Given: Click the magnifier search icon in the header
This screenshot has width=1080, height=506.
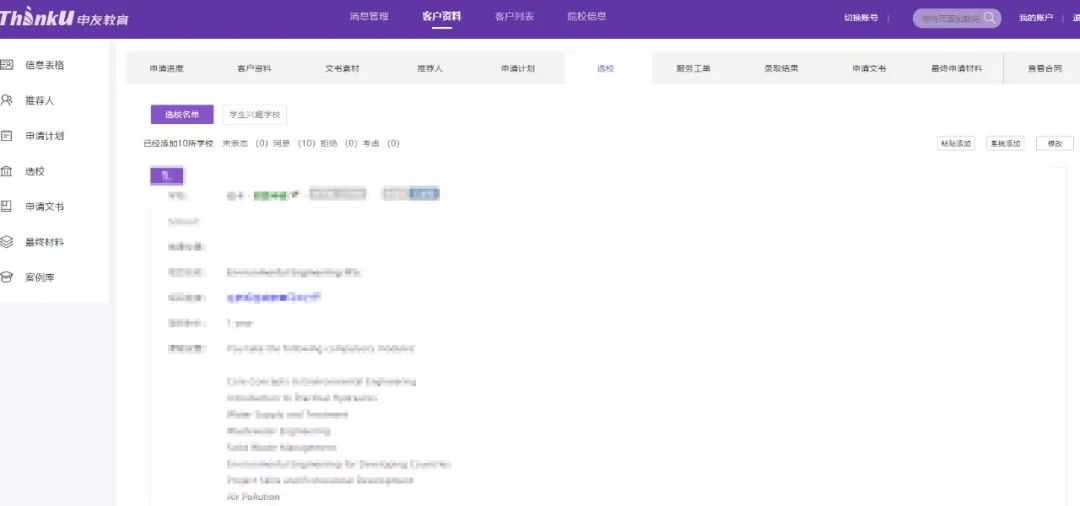Looking at the screenshot, I should pyautogui.click(x=989, y=18).
